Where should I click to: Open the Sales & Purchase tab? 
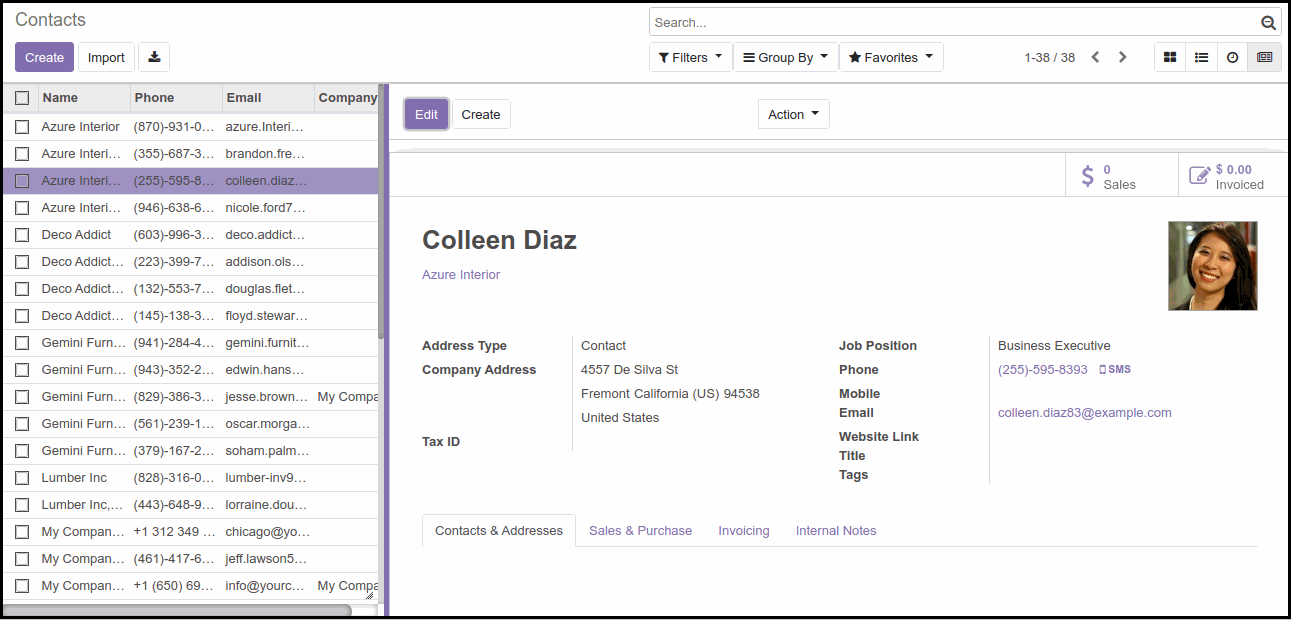point(640,530)
